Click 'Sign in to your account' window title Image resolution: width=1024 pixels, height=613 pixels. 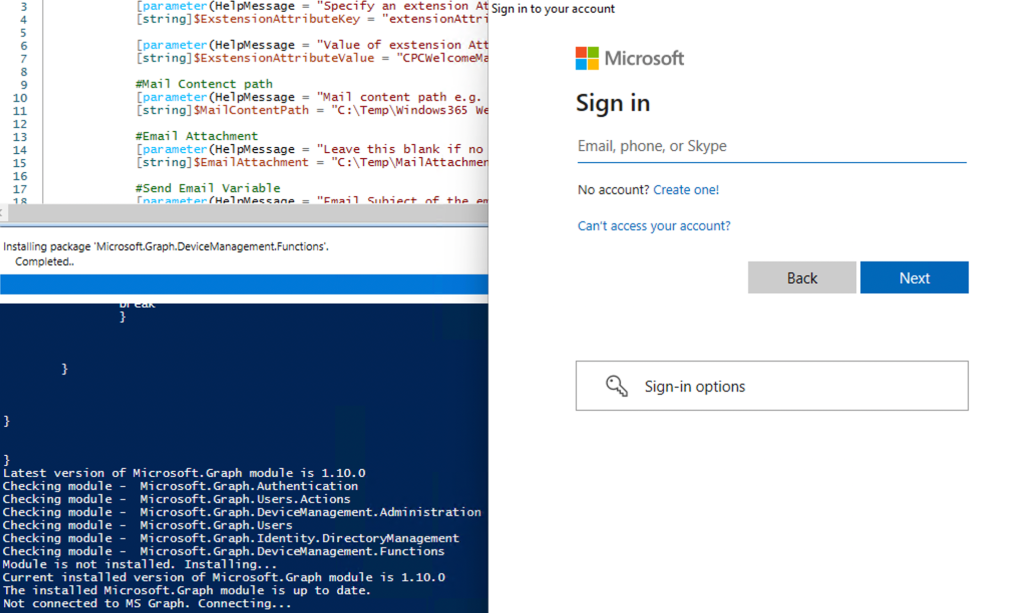[x=552, y=8]
